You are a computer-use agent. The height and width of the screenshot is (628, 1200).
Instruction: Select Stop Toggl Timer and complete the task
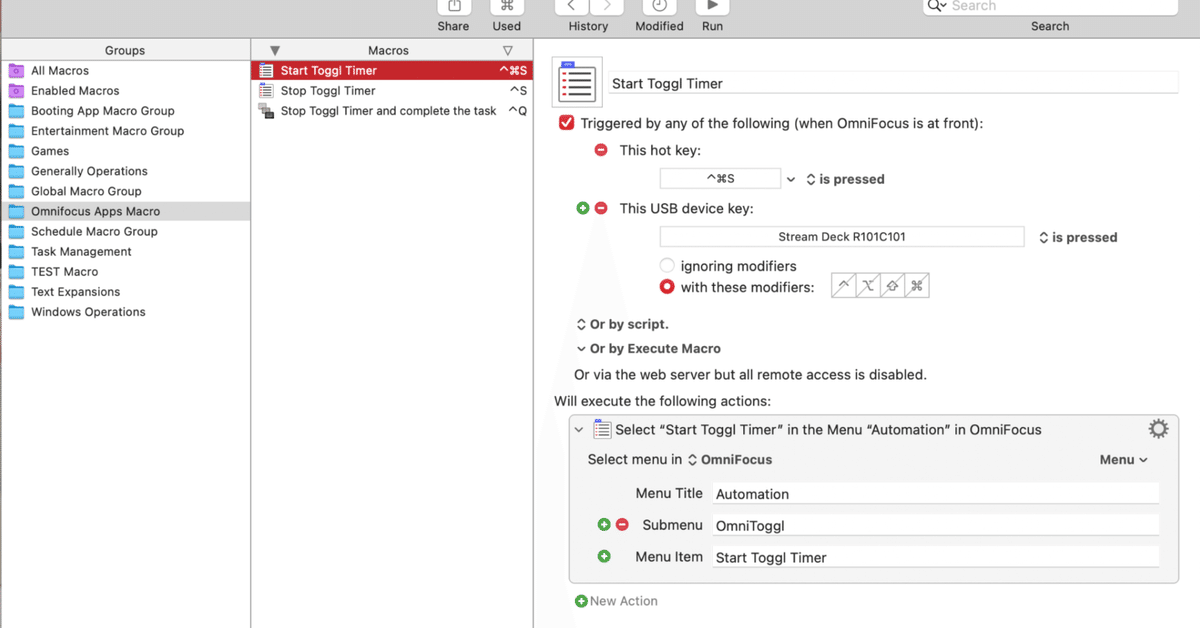click(x=391, y=111)
